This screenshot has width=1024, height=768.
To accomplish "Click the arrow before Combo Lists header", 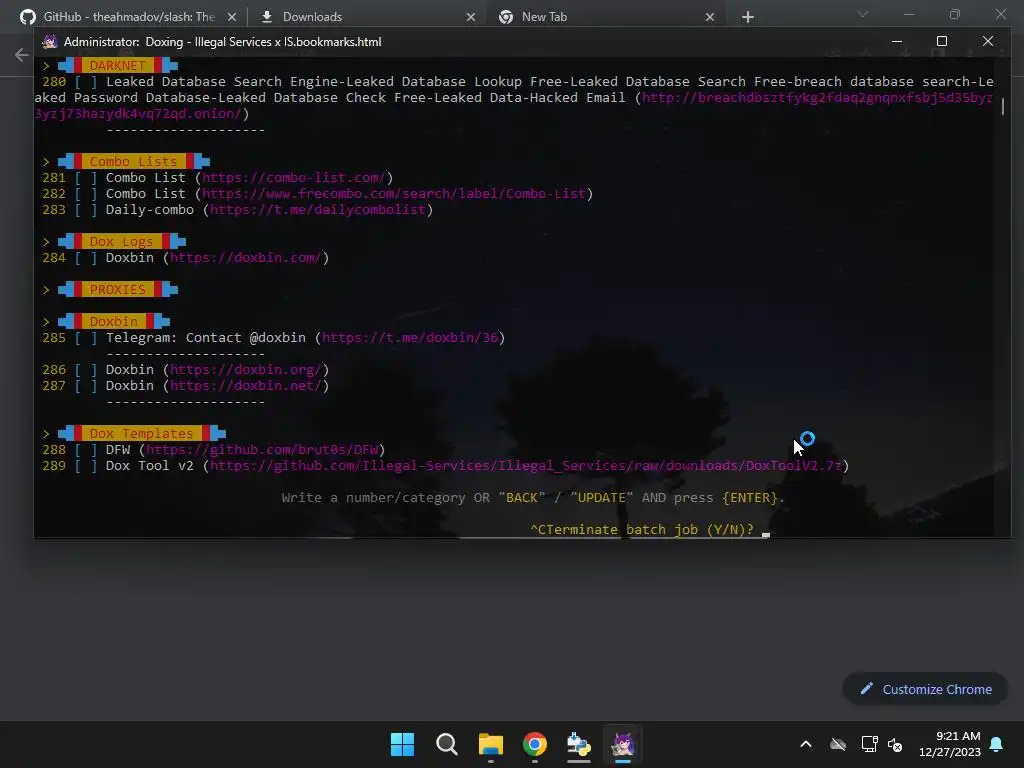I will [x=46, y=161].
